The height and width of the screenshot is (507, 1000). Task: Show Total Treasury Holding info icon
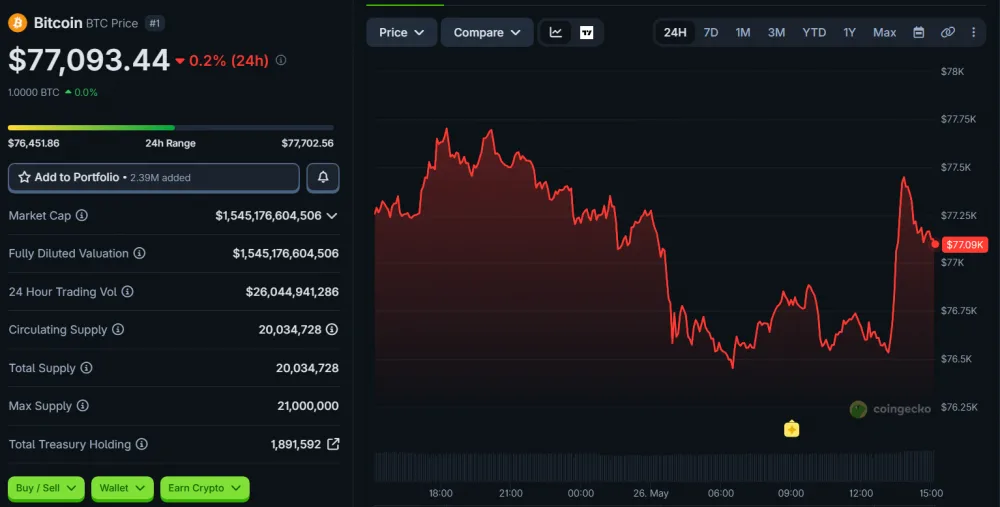(x=142, y=444)
